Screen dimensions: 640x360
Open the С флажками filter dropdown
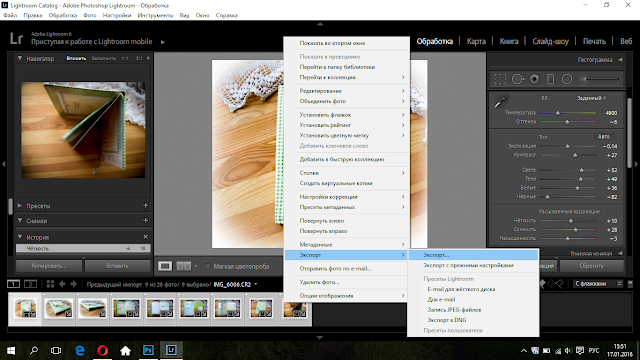pyautogui.click(x=598, y=284)
